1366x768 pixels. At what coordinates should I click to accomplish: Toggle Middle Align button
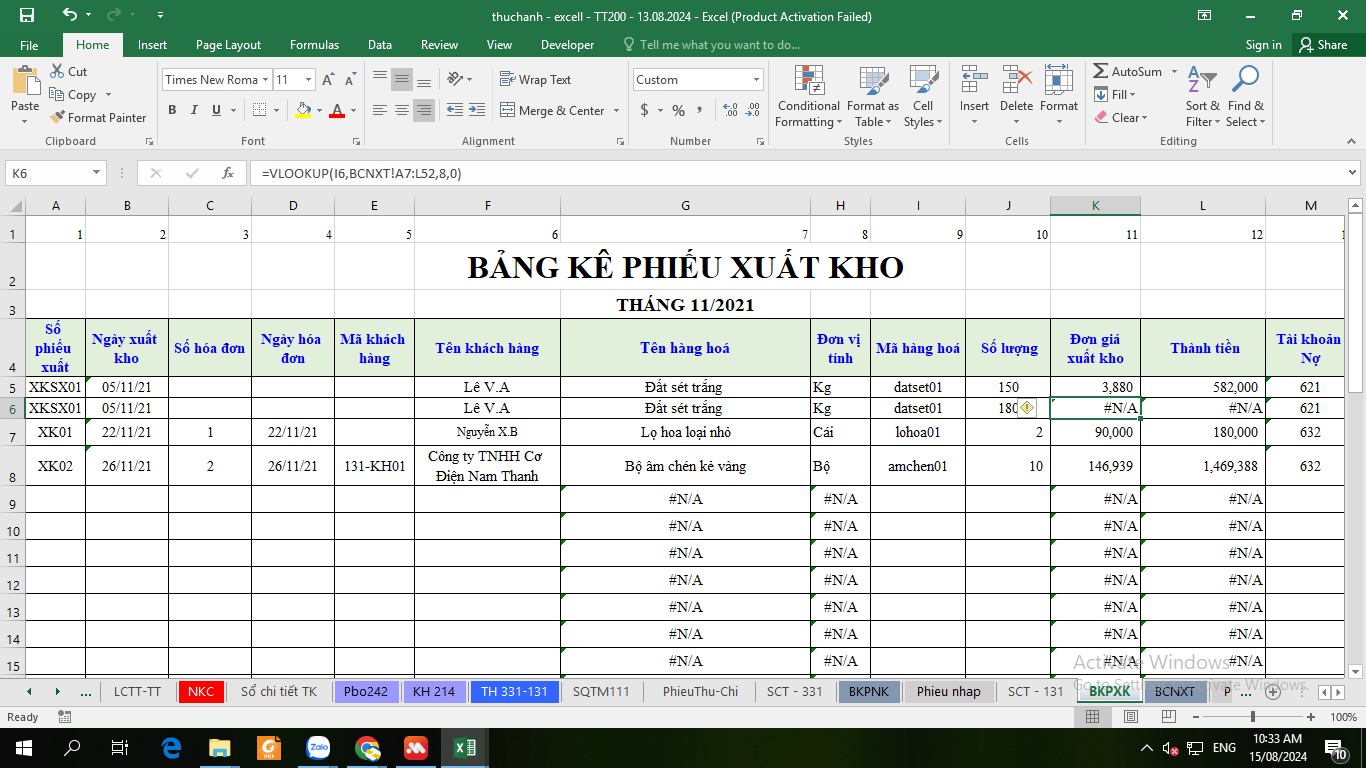[402, 79]
